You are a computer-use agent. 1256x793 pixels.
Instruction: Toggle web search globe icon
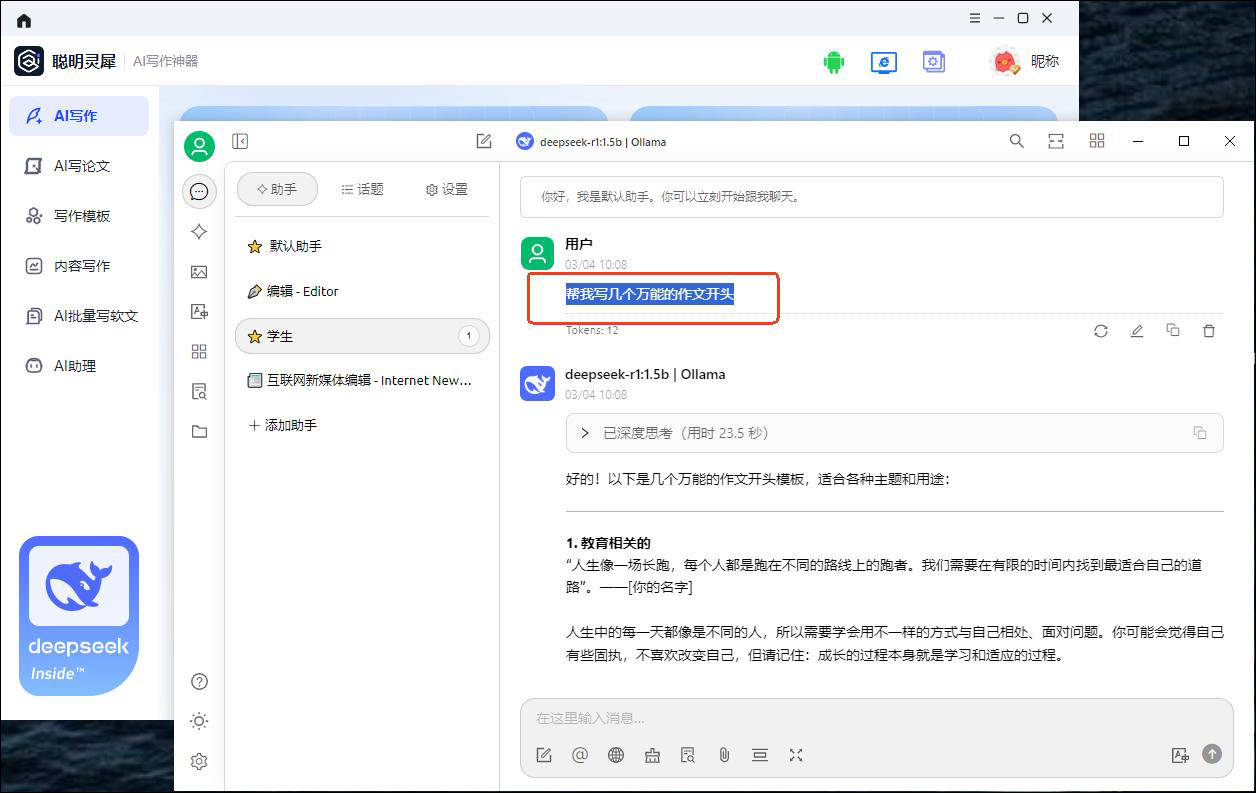click(616, 755)
